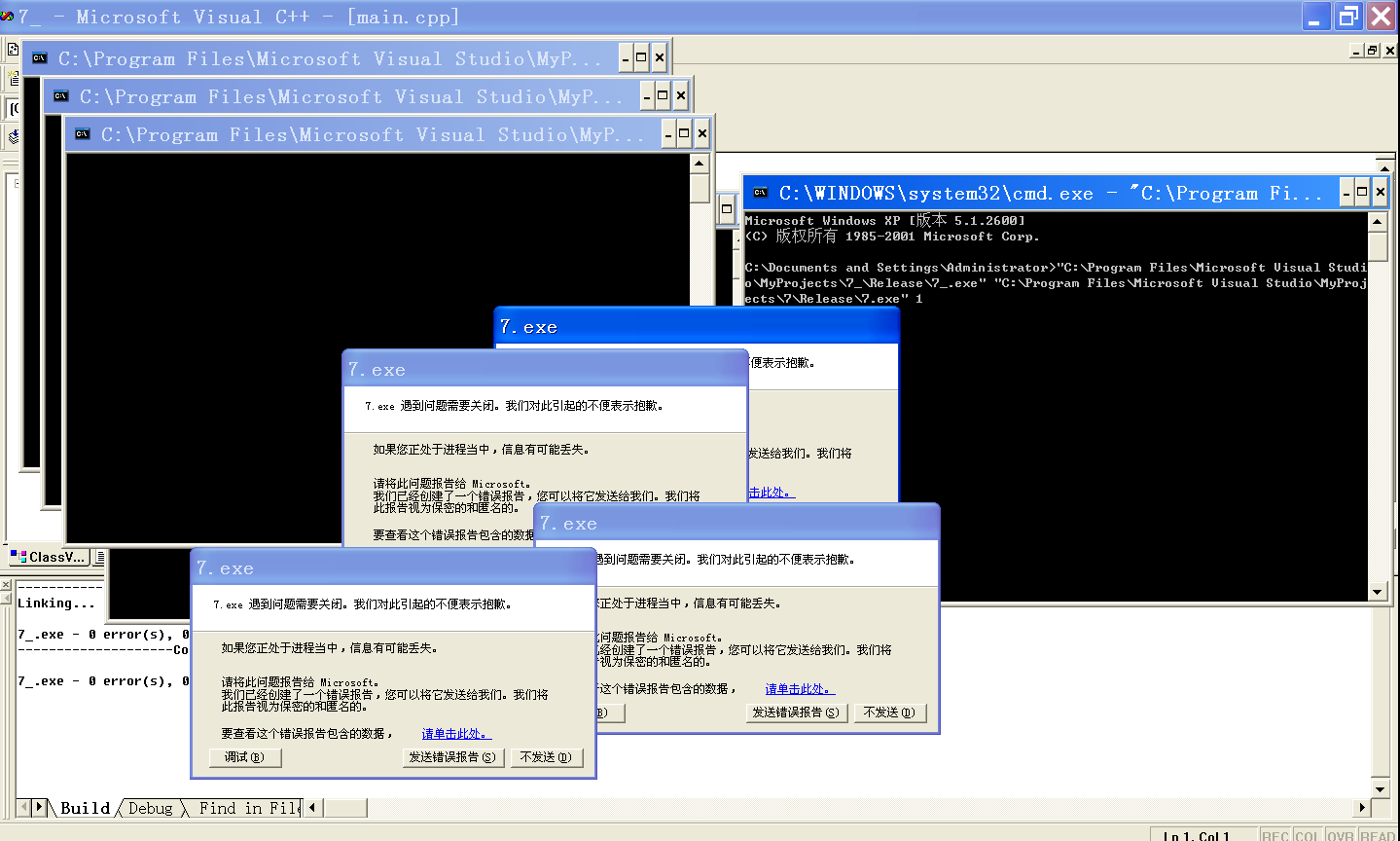This screenshot has height=841, width=1400.
Task: Click the frontmost Program Files console's title icon
Action: pyautogui.click(x=83, y=134)
